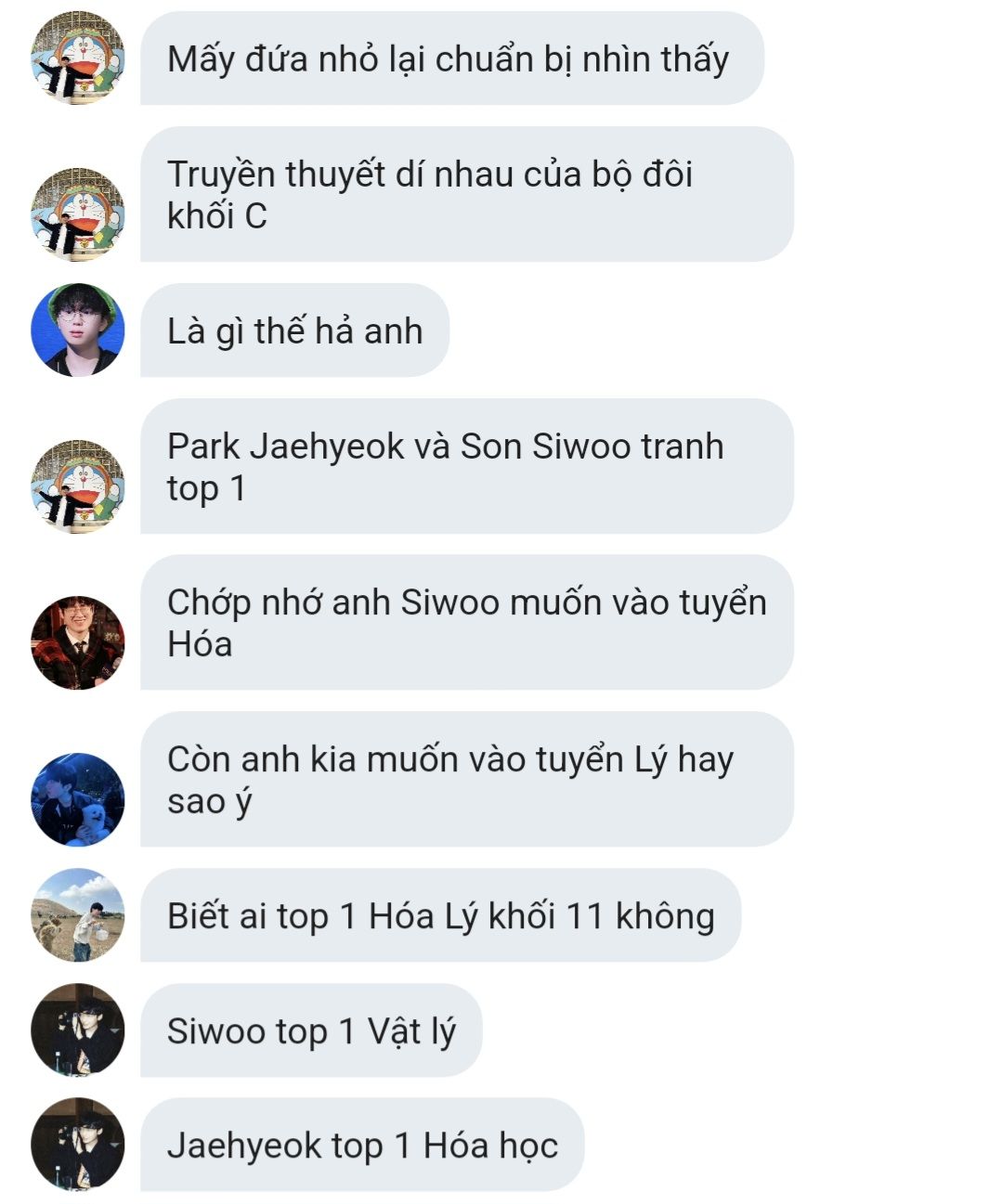The image size is (1002, 1204).
Task: Select the 'Mấy đứa nhỏ lại chuẩn bị nhìn thấy' message
Action: tap(452, 58)
